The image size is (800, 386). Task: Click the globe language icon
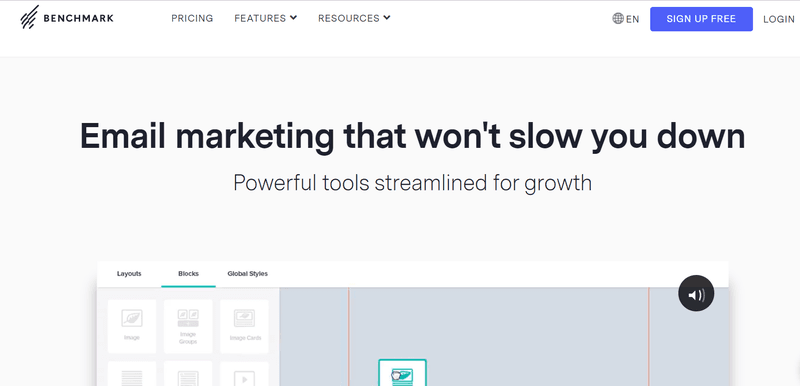(618, 19)
